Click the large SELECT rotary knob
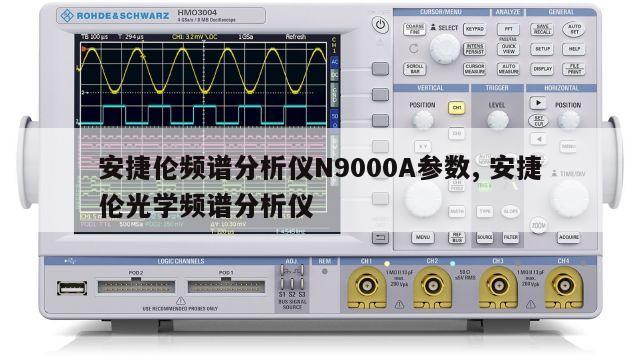The image size is (640, 360). click(444, 49)
